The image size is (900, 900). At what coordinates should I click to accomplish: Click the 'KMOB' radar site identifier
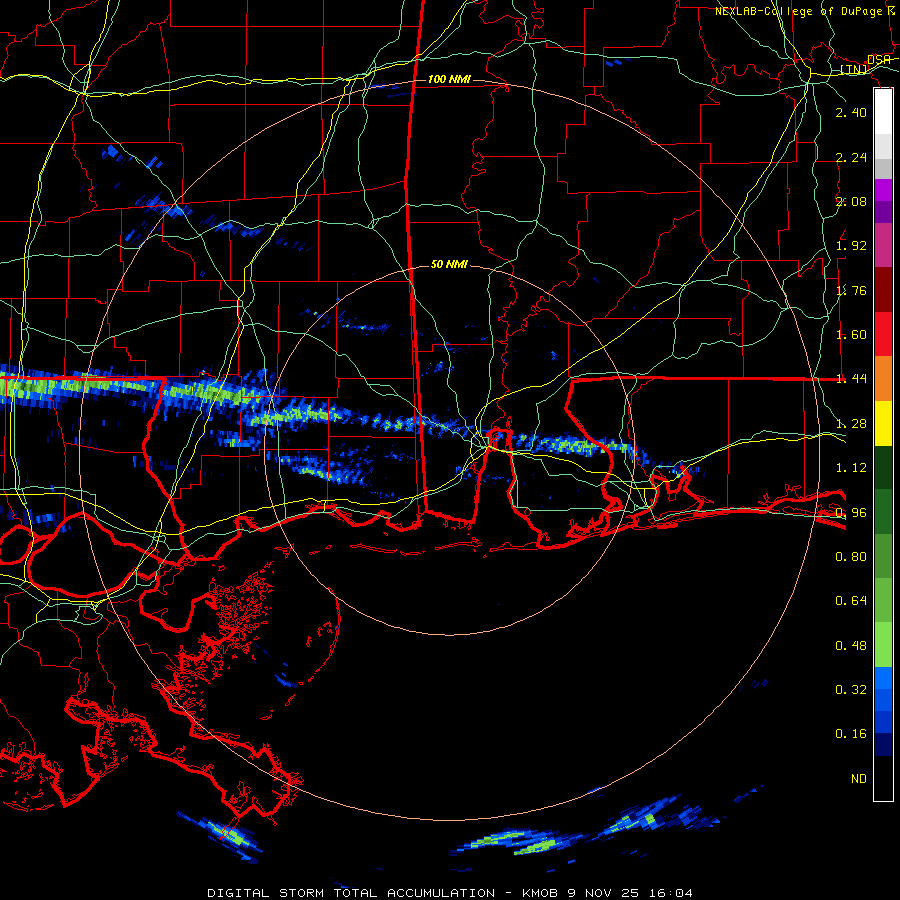tap(541, 893)
